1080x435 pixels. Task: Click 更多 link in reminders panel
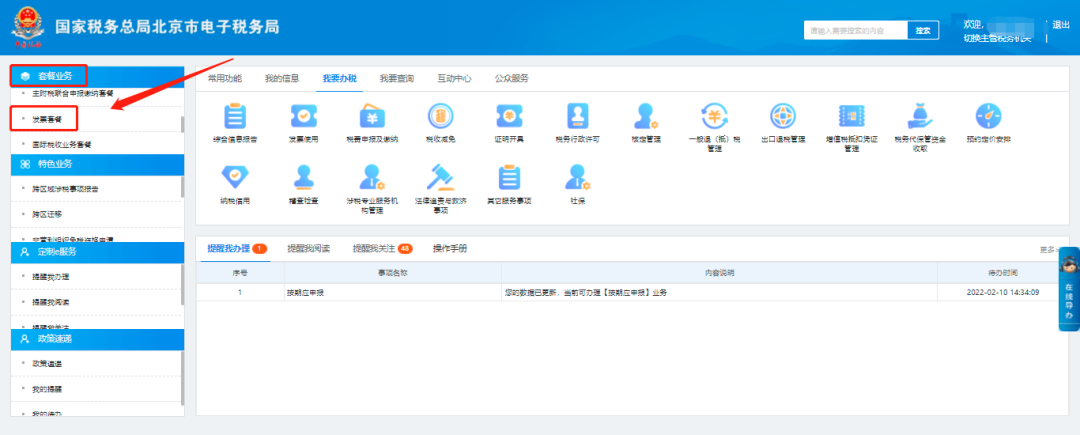click(x=1050, y=250)
